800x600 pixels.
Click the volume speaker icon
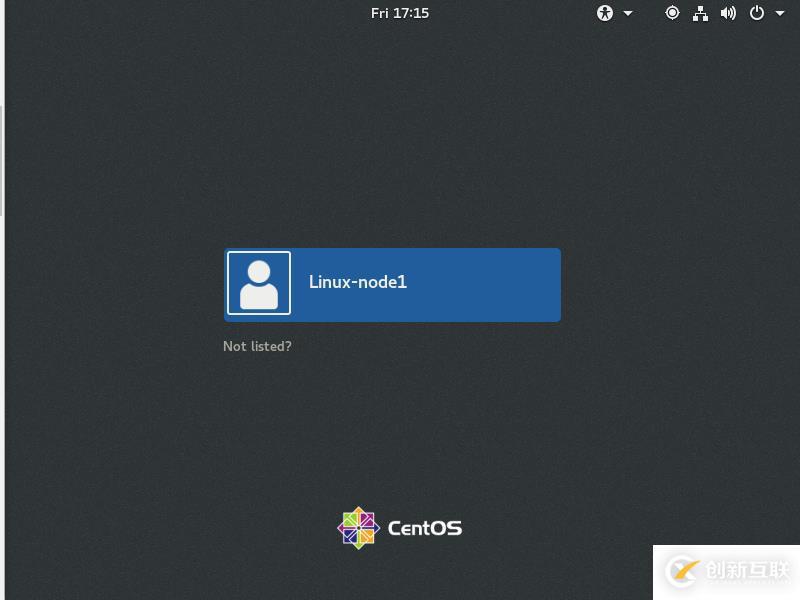click(x=728, y=13)
